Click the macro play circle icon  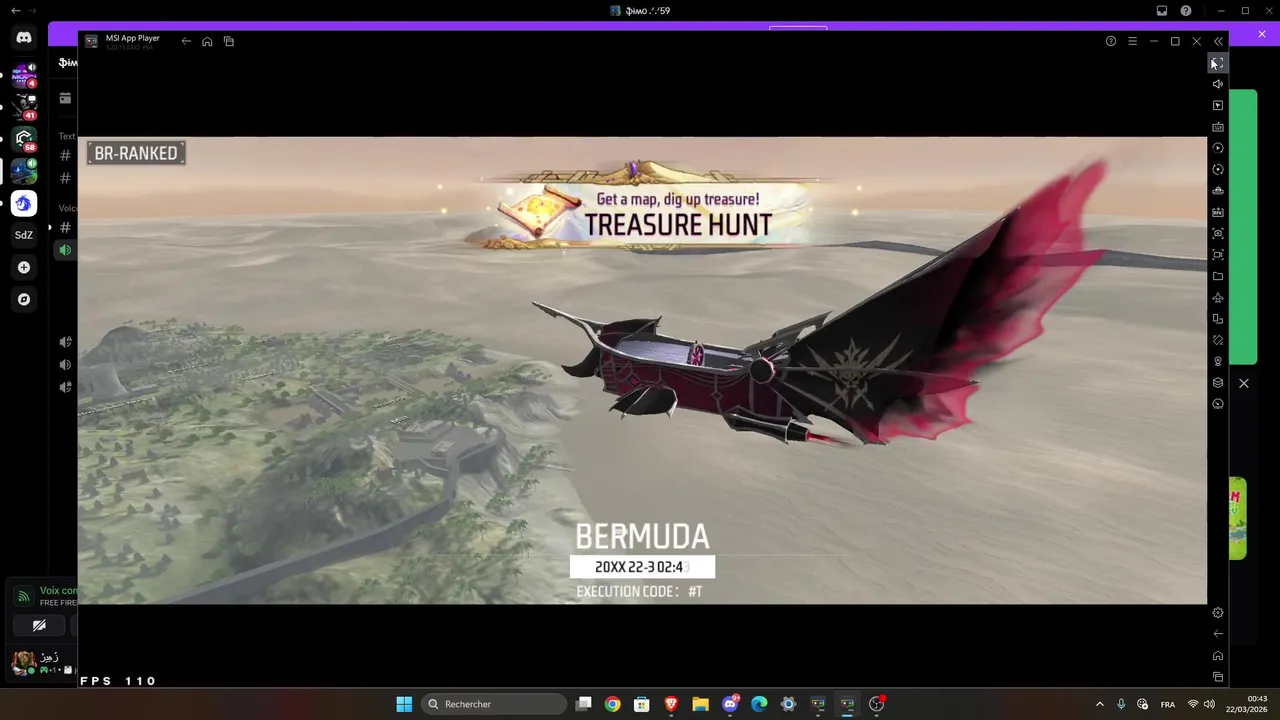pos(1217,148)
